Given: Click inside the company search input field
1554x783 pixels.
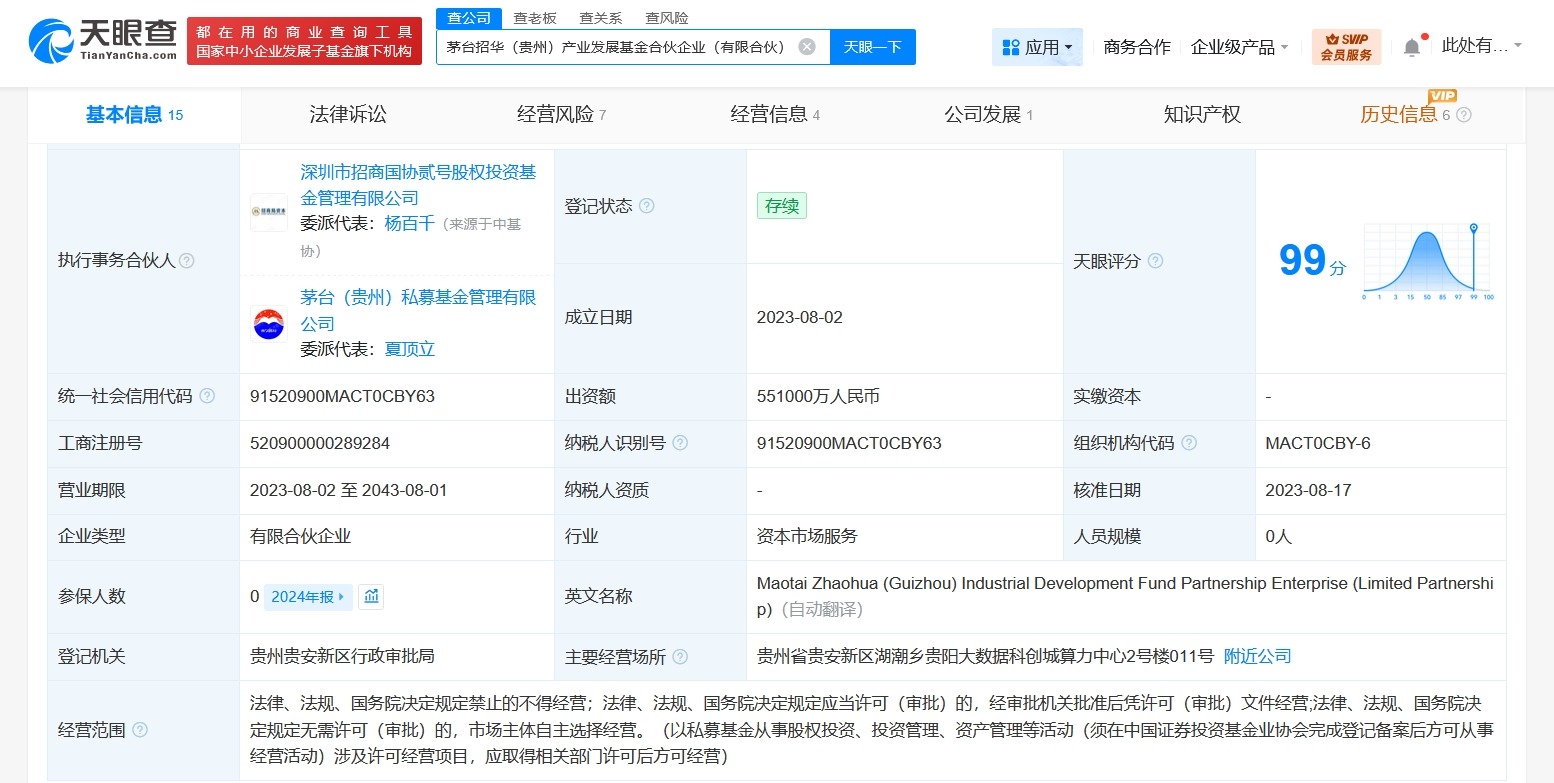Looking at the screenshot, I should pos(620,46).
